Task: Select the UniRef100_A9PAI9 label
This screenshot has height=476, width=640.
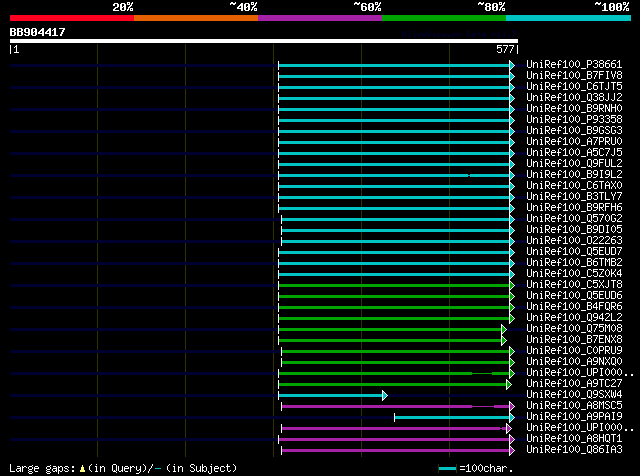Action: click(x=574, y=417)
